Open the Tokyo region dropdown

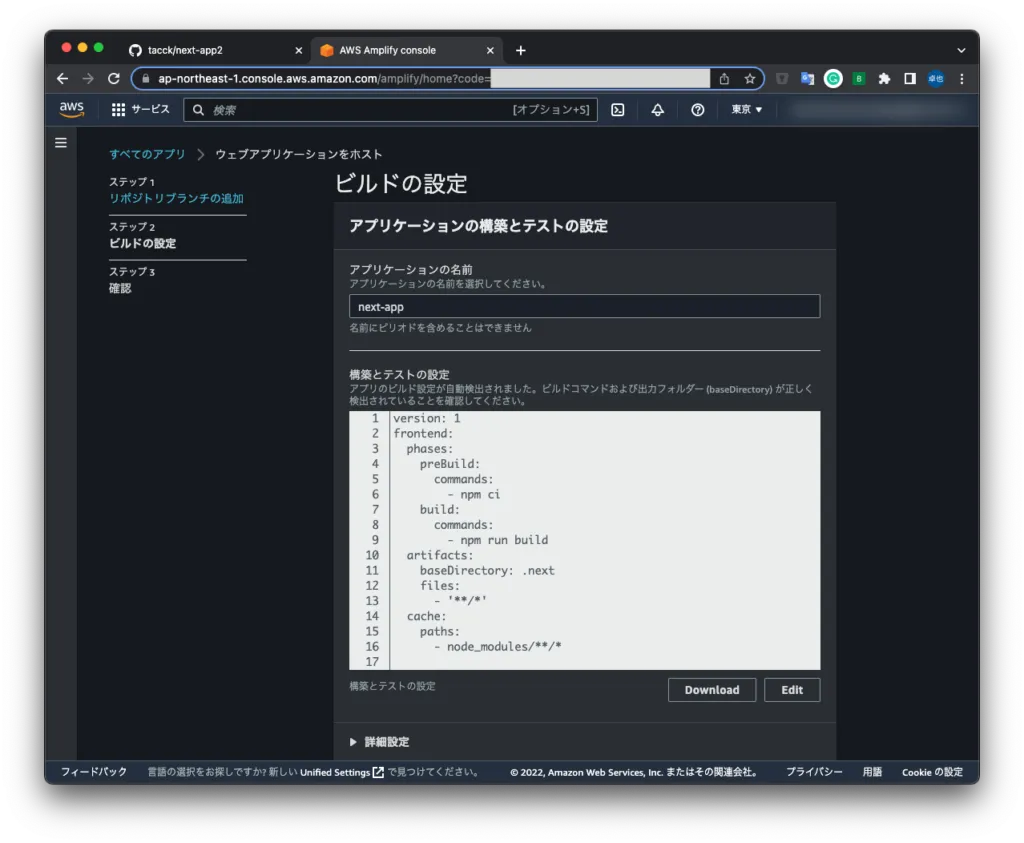(746, 110)
